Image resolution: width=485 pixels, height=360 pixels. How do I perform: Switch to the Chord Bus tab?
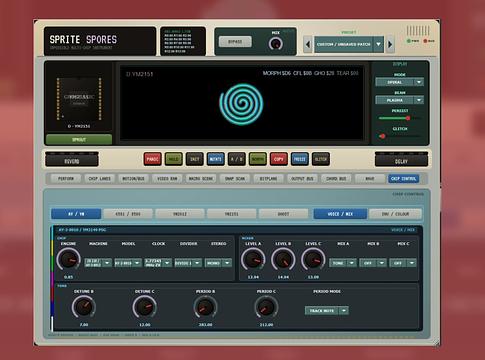click(336, 179)
